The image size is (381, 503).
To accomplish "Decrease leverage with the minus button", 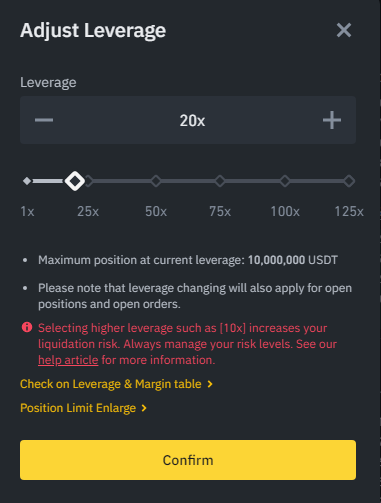I will [x=44, y=120].
